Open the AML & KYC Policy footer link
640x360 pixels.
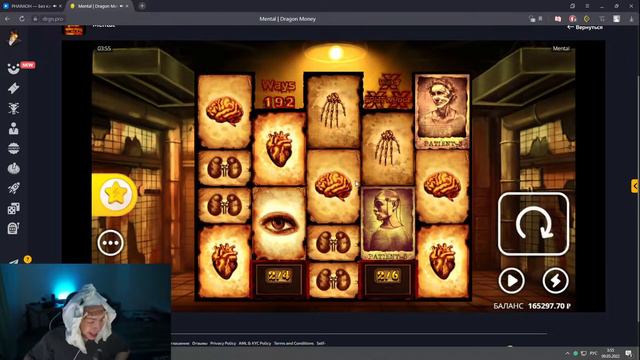[x=255, y=343]
